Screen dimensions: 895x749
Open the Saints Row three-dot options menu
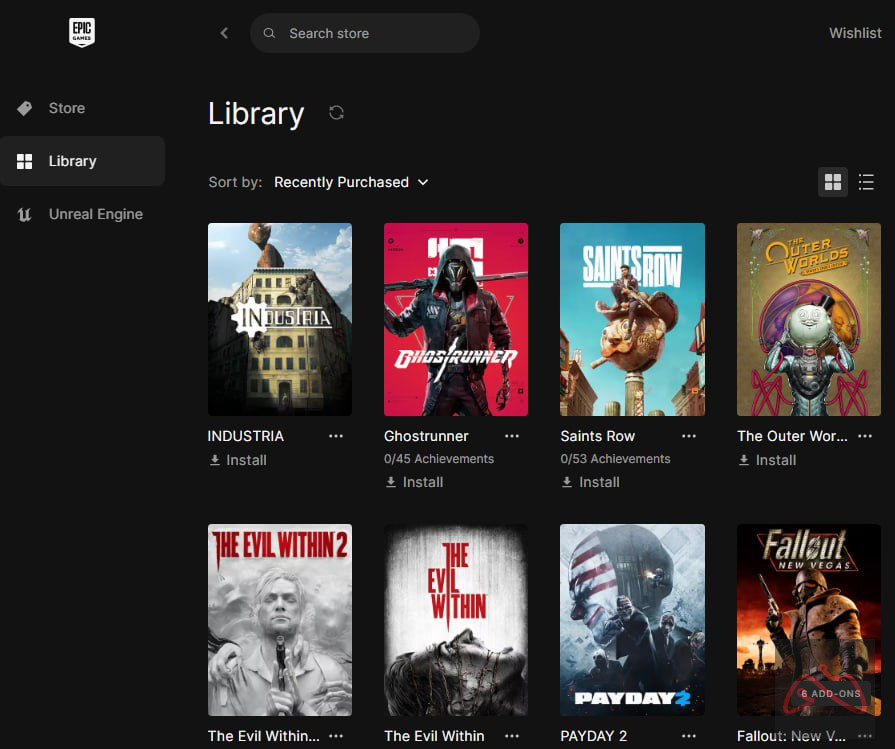tap(689, 436)
